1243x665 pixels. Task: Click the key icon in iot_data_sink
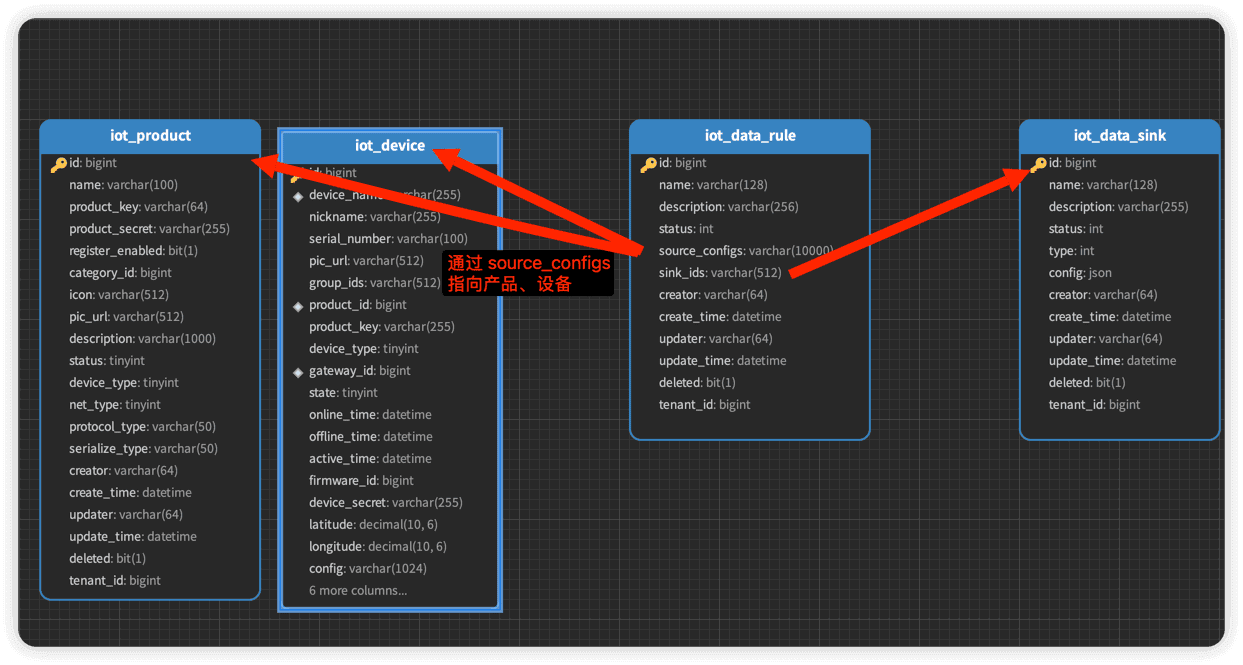pos(1039,164)
